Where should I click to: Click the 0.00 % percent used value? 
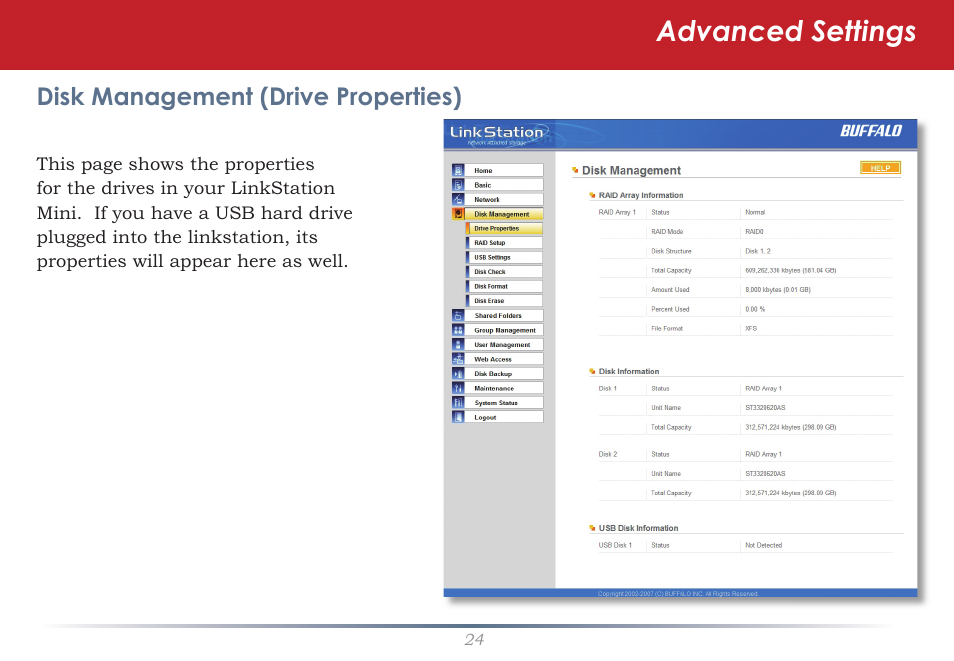[x=755, y=309]
